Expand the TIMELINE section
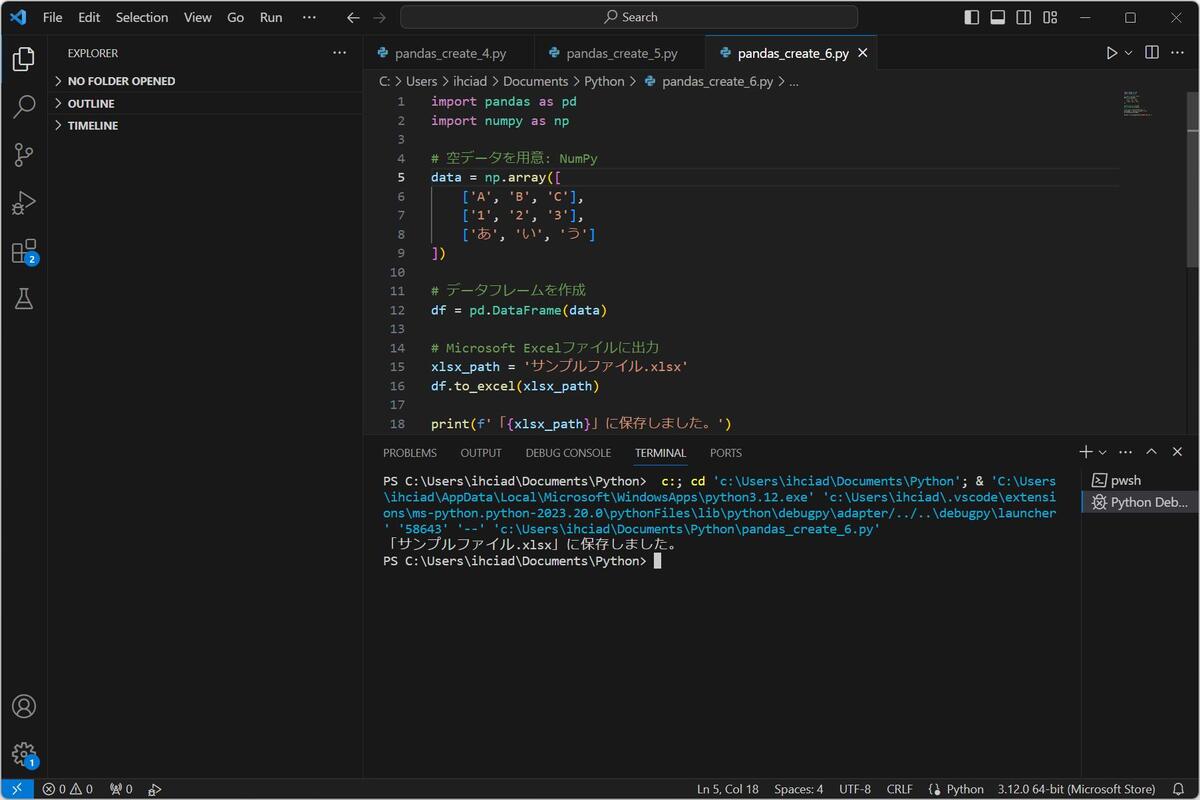This screenshot has width=1200, height=800. coord(92,126)
